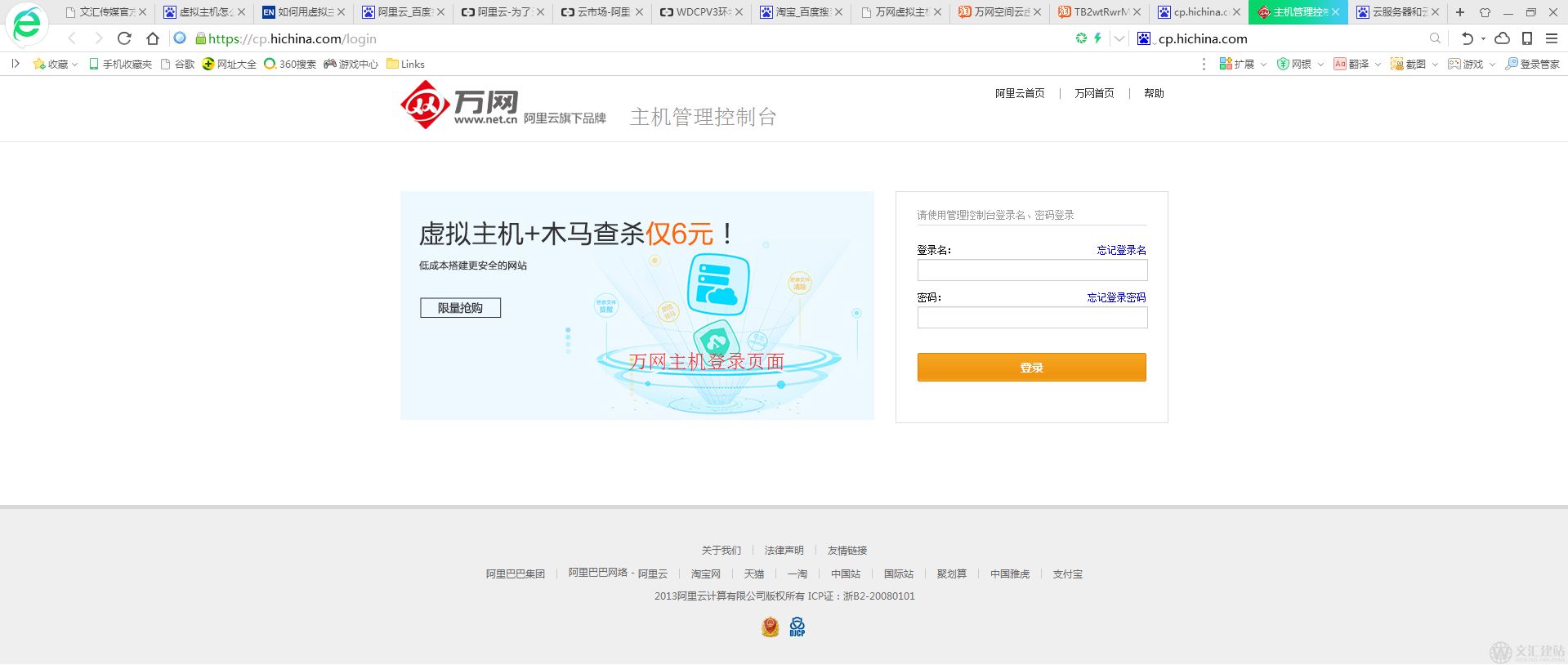The image size is (1568, 665).
Task: Go to 万网首页 link
Action: [x=1094, y=93]
